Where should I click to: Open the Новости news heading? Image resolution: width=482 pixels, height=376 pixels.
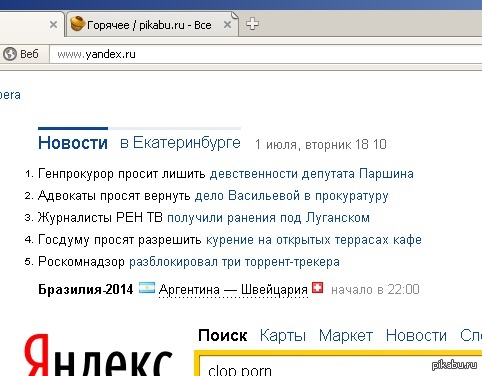tap(73, 143)
